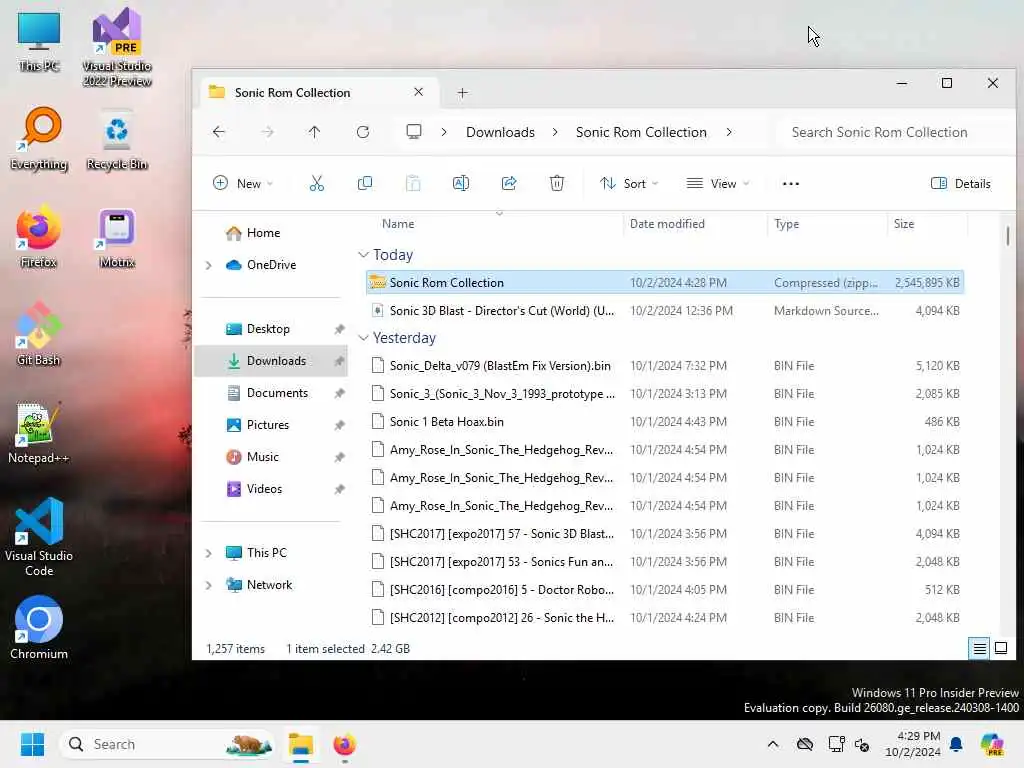Go forward with the right arrow
This screenshot has width=1024, height=768.
pyautogui.click(x=267, y=132)
